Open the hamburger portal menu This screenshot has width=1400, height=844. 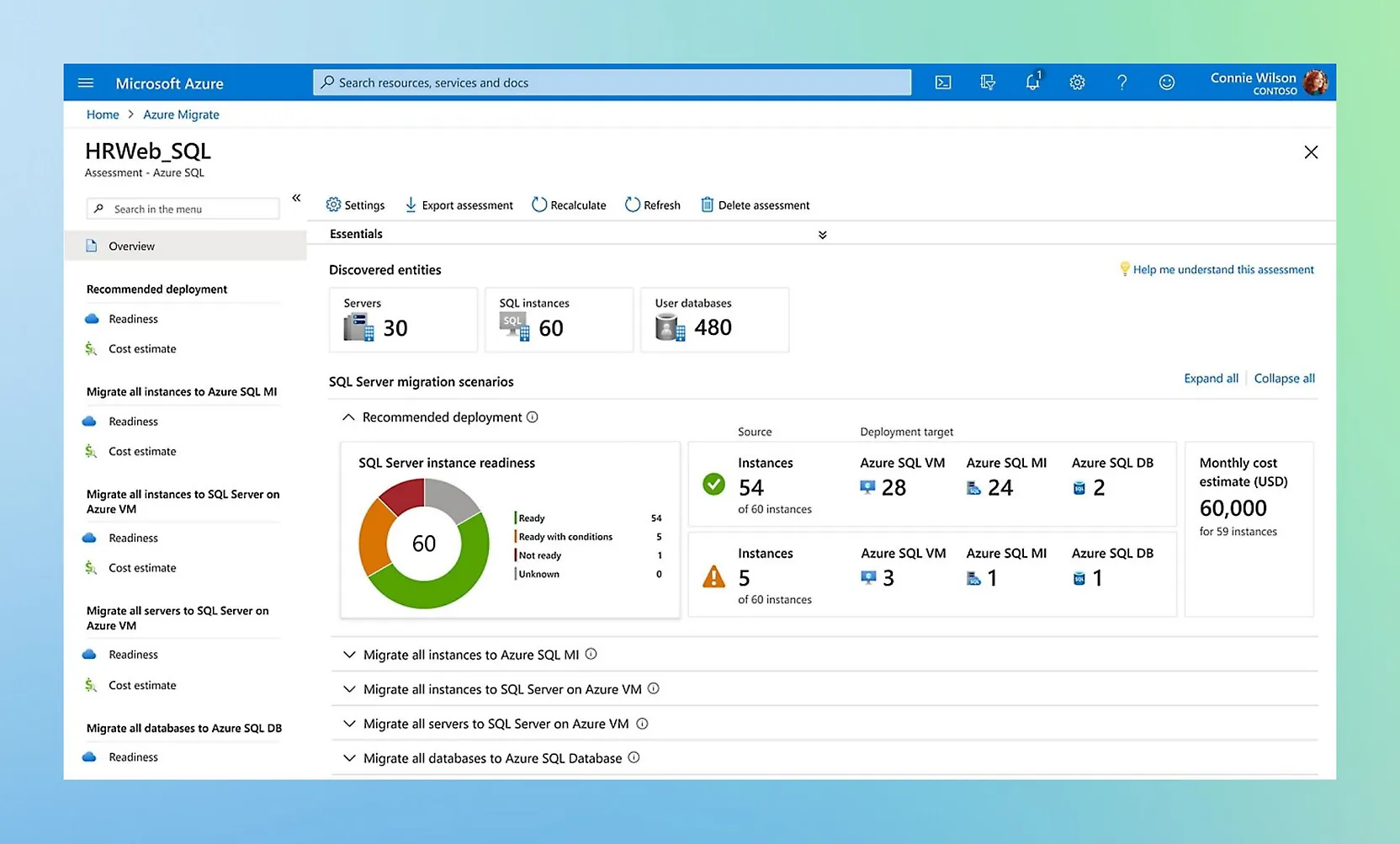tap(86, 83)
